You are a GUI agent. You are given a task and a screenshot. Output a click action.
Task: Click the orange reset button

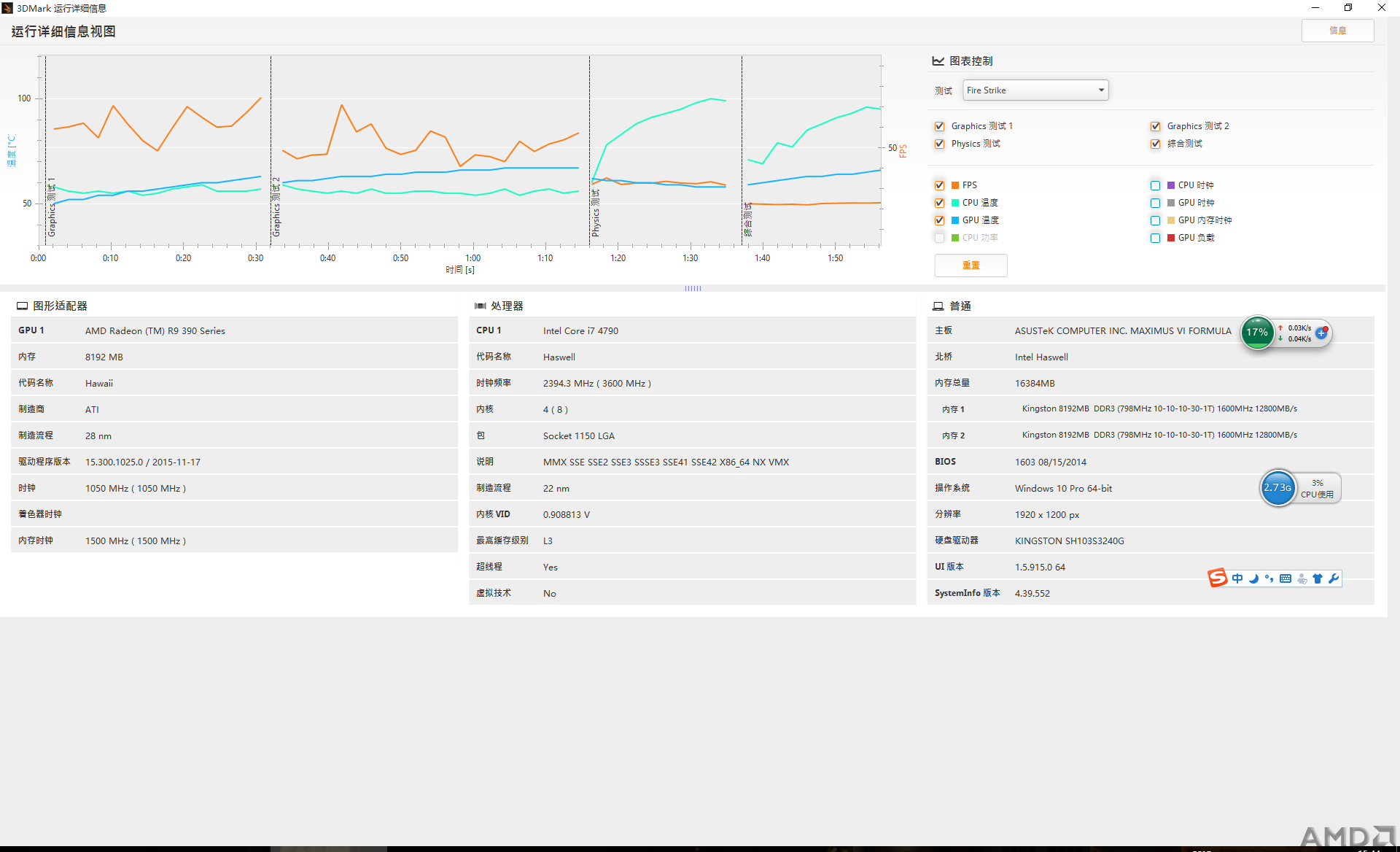click(971, 266)
